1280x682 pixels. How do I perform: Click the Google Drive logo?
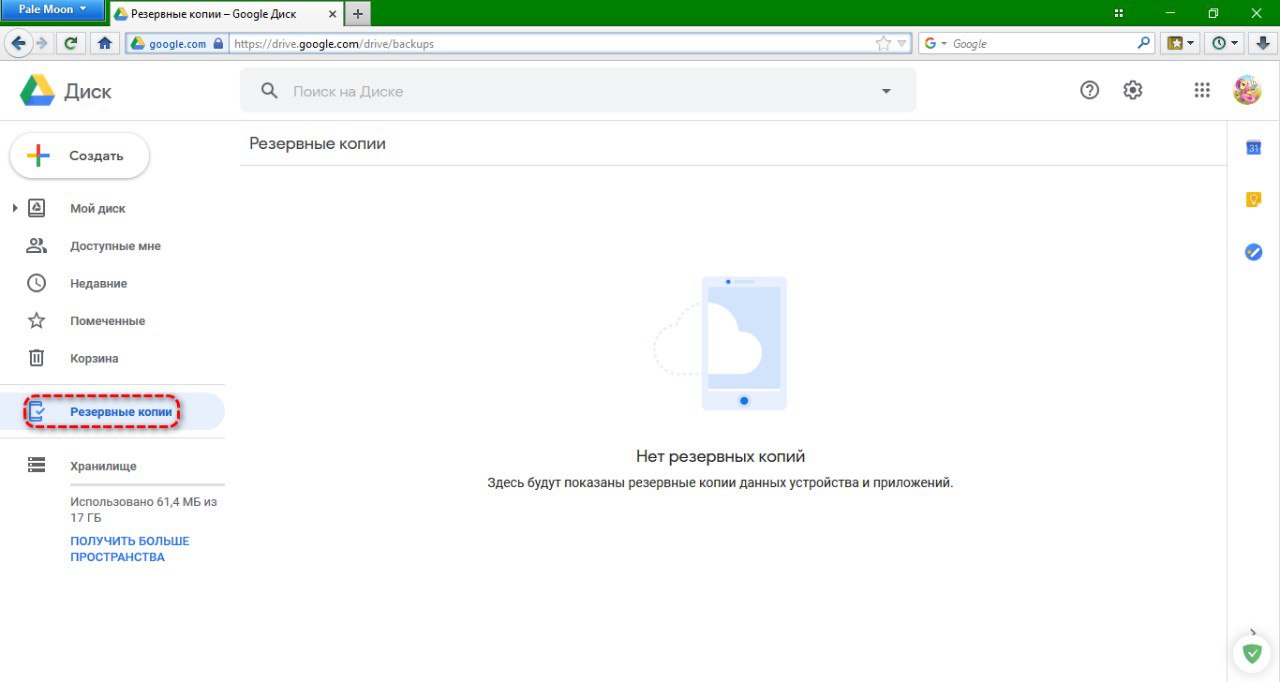[x=37, y=91]
